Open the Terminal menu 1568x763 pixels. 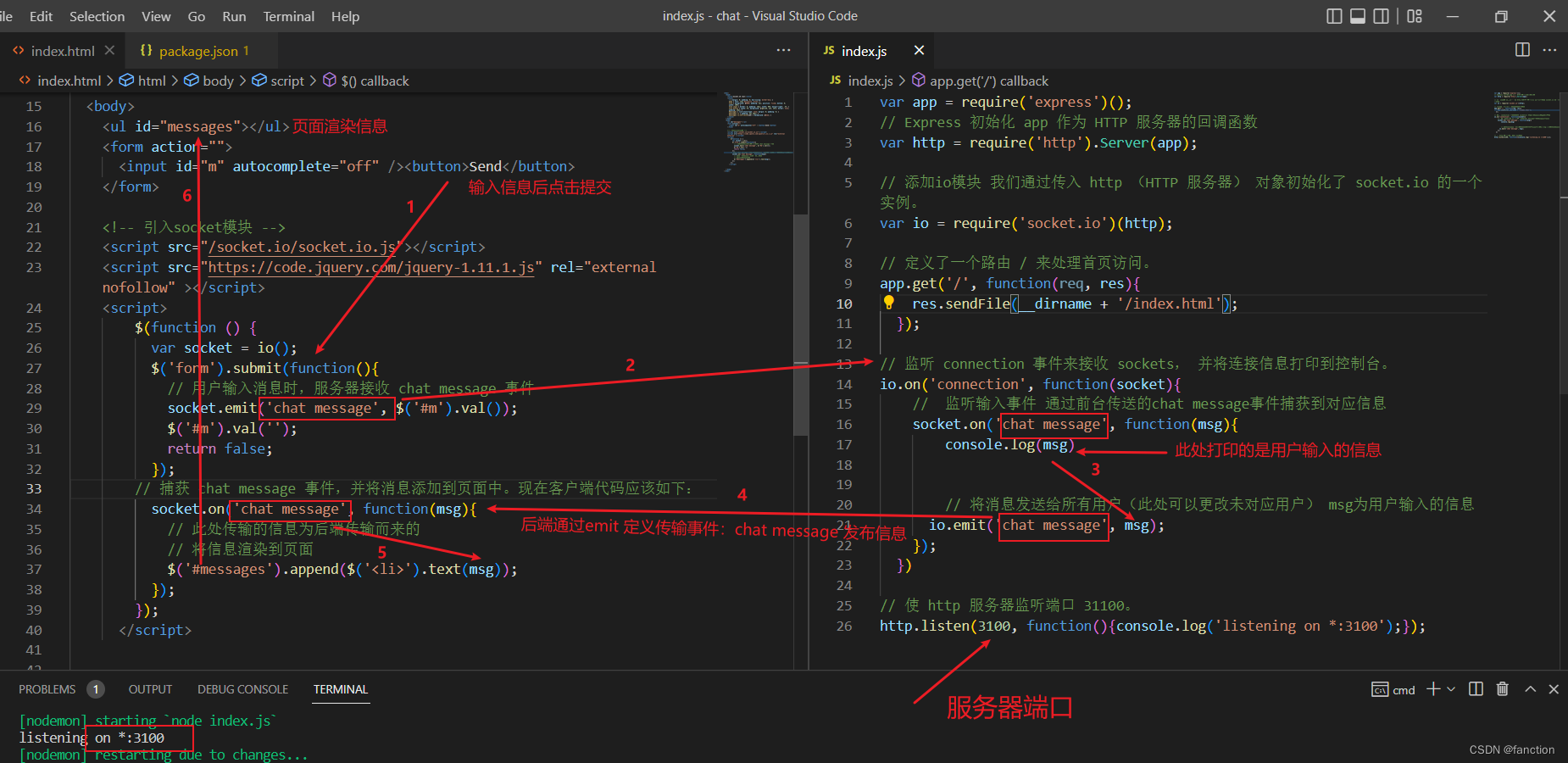click(288, 16)
